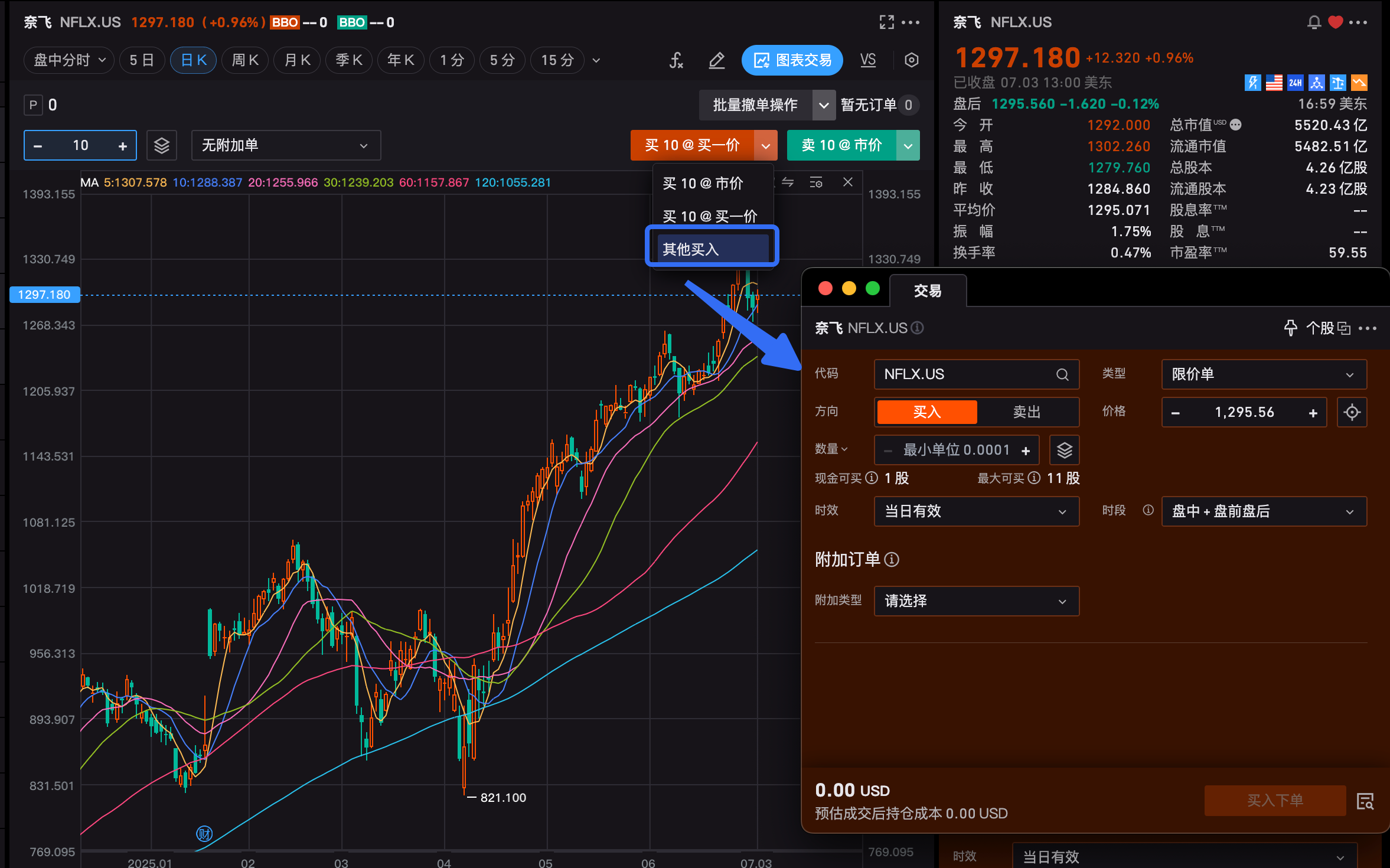Screen dimensions: 1390x868
Task: Toggle 图表交易 chart trading mode
Action: [x=792, y=60]
